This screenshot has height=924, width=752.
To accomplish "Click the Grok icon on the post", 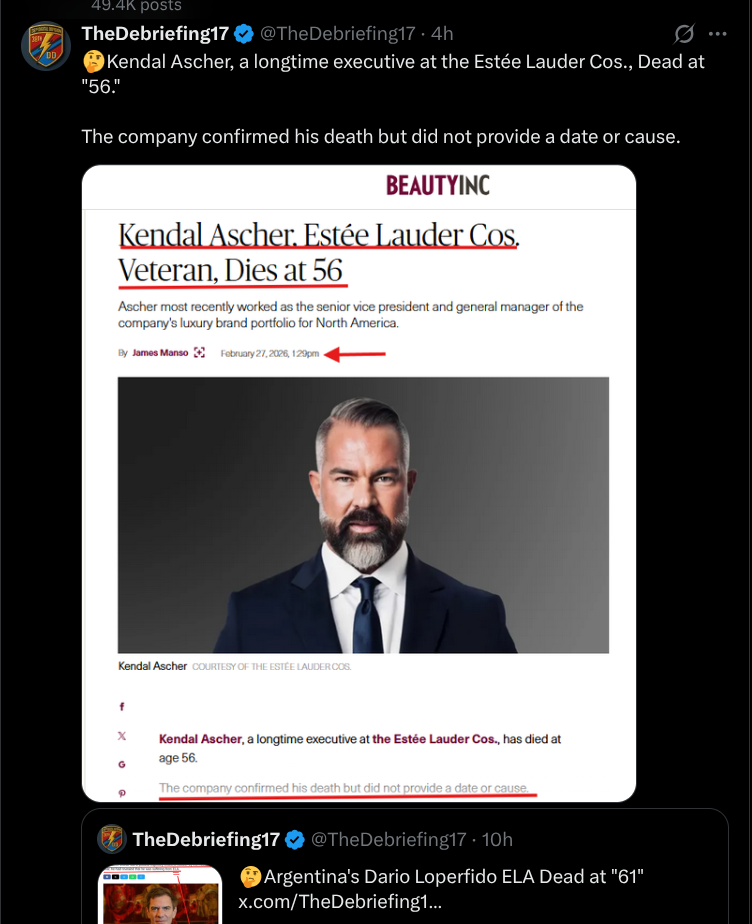I will (x=684, y=34).
